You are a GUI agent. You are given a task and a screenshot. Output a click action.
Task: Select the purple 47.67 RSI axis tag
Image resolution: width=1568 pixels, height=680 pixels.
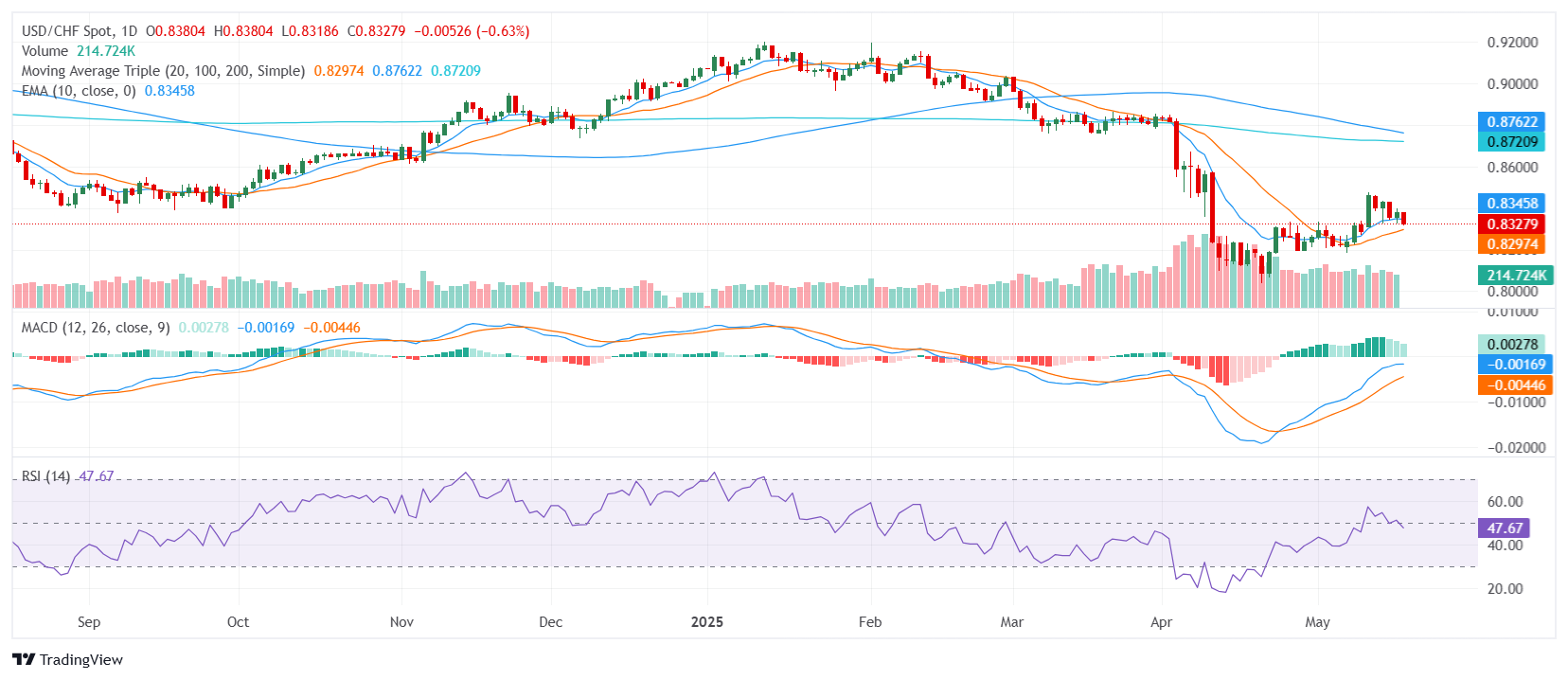point(1504,528)
